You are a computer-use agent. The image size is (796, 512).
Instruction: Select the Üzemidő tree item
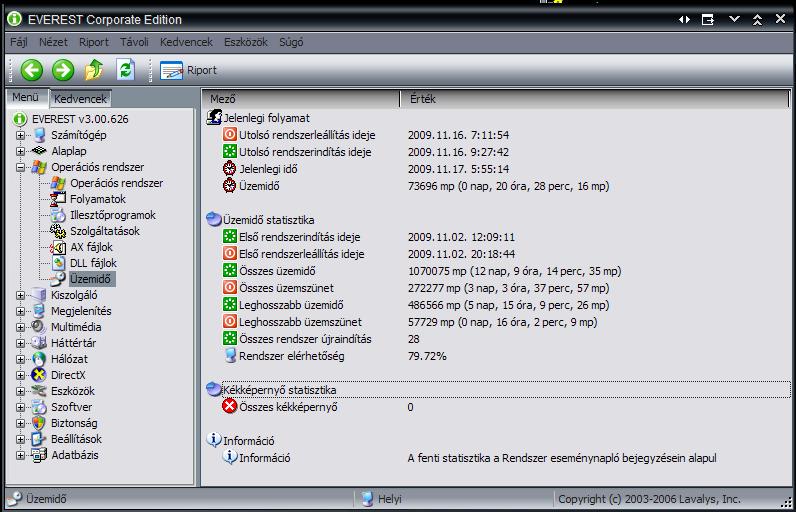coord(91,279)
